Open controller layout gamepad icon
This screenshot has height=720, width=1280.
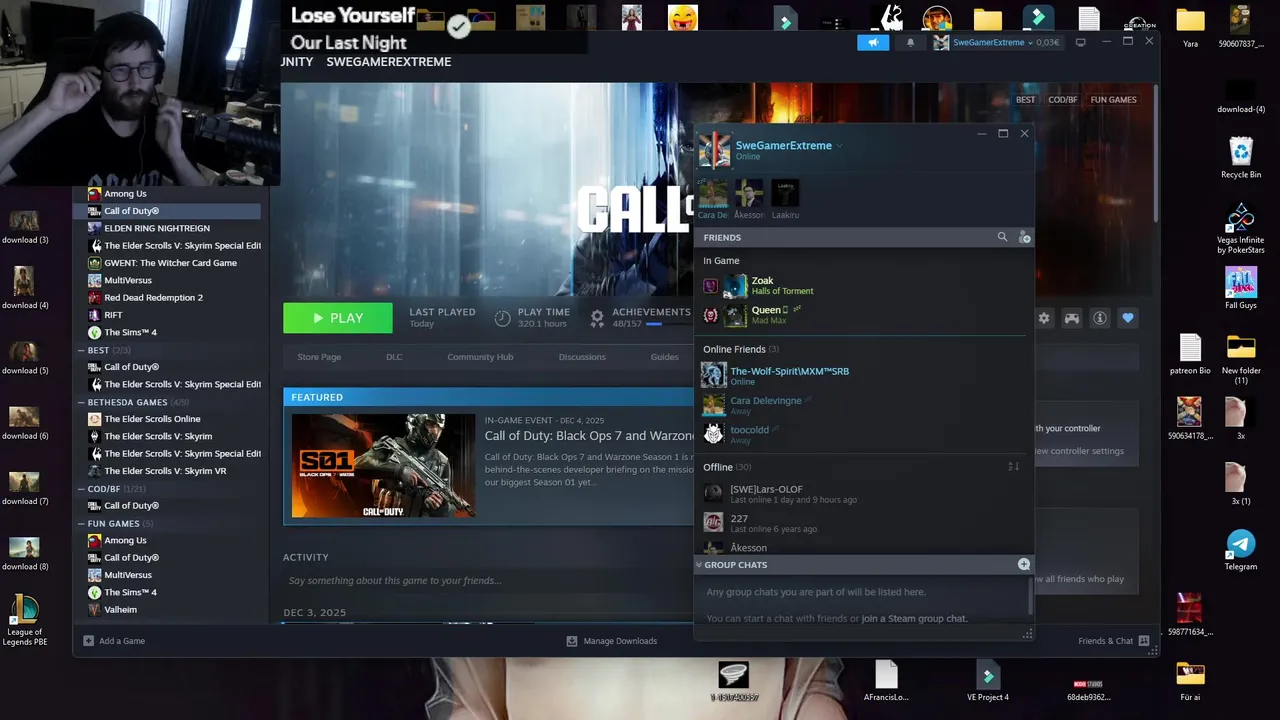[1071, 318]
